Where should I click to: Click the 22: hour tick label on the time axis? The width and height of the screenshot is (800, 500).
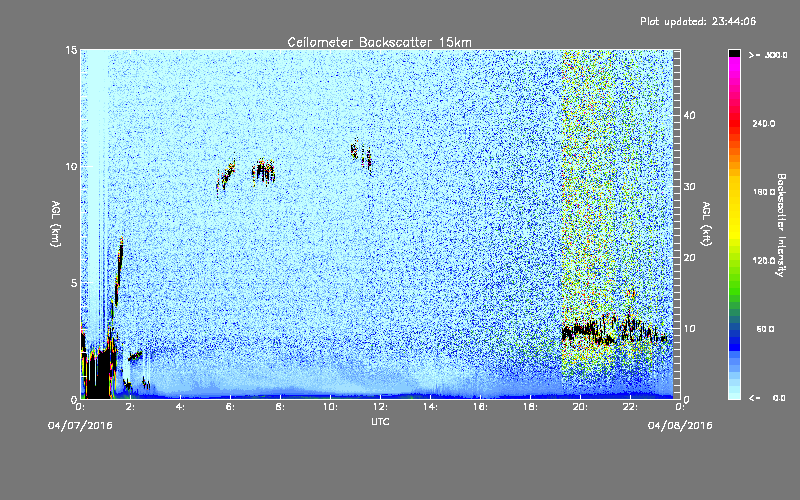pos(630,407)
